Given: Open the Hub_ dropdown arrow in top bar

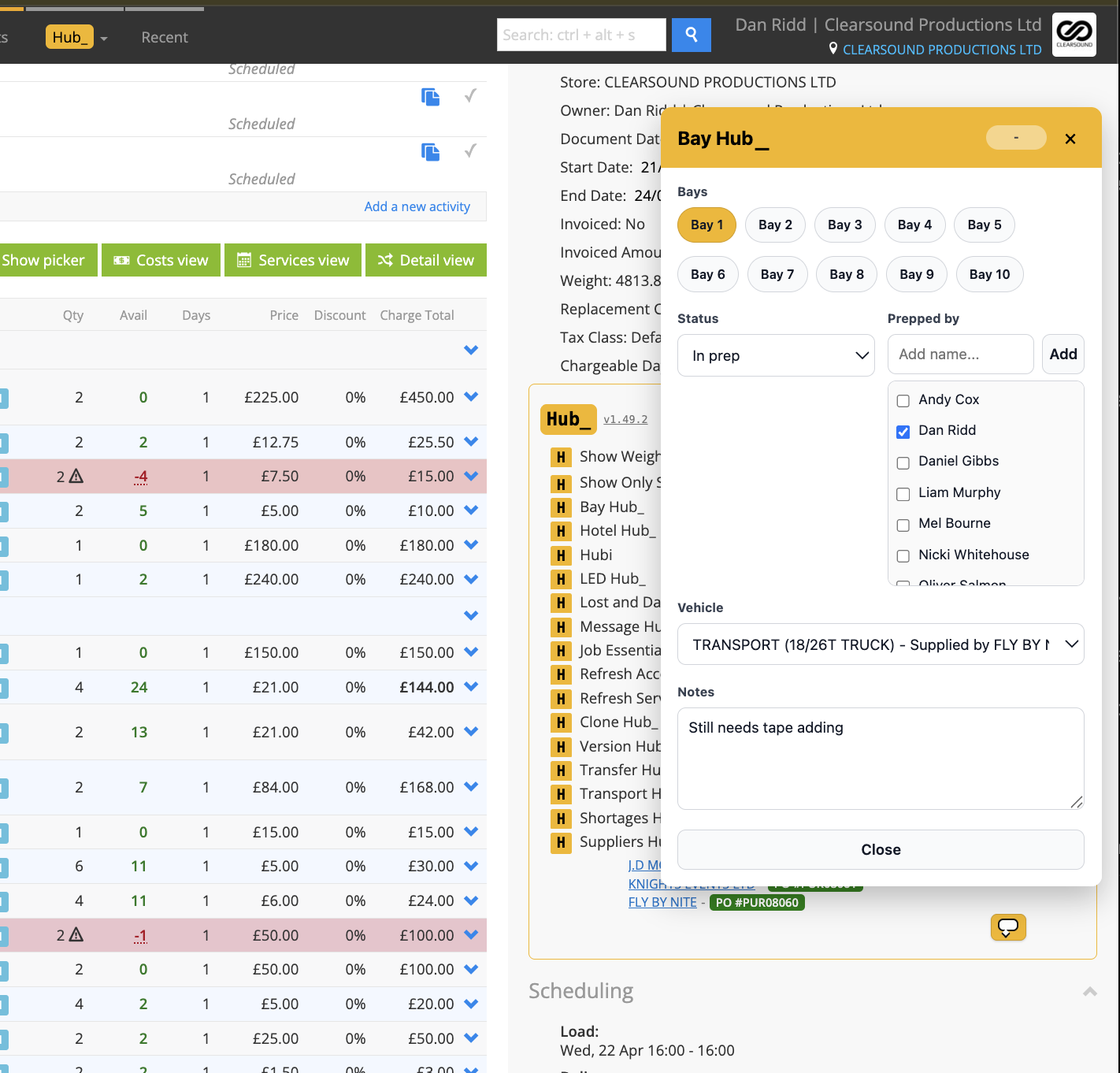Looking at the screenshot, I should click(104, 39).
